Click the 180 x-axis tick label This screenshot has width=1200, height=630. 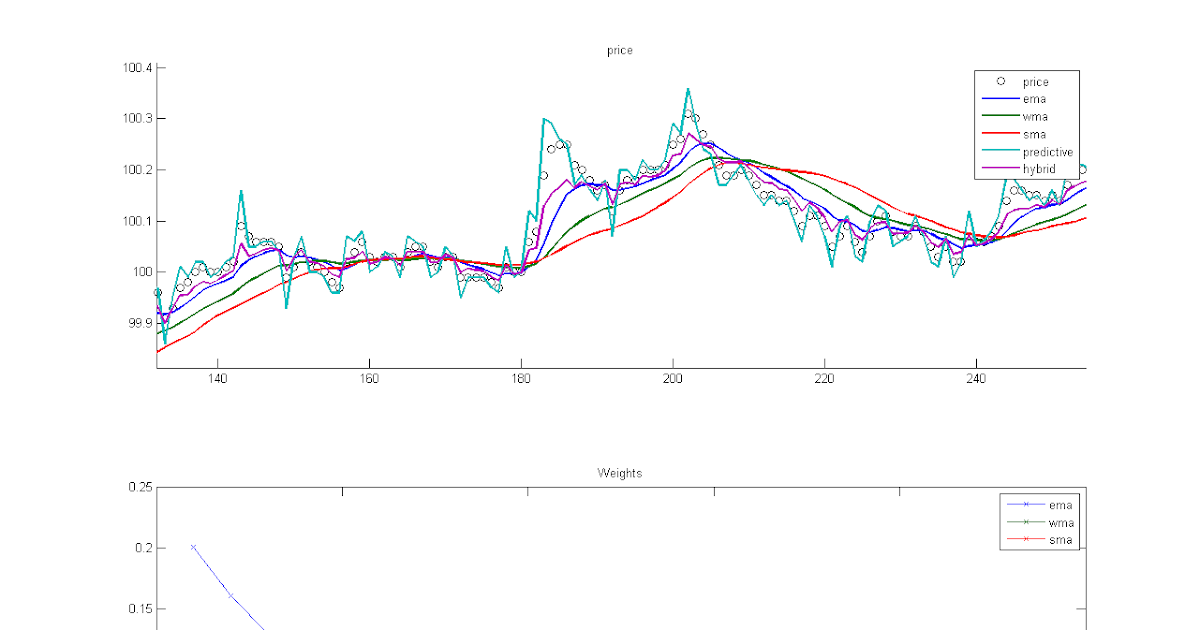point(521,379)
